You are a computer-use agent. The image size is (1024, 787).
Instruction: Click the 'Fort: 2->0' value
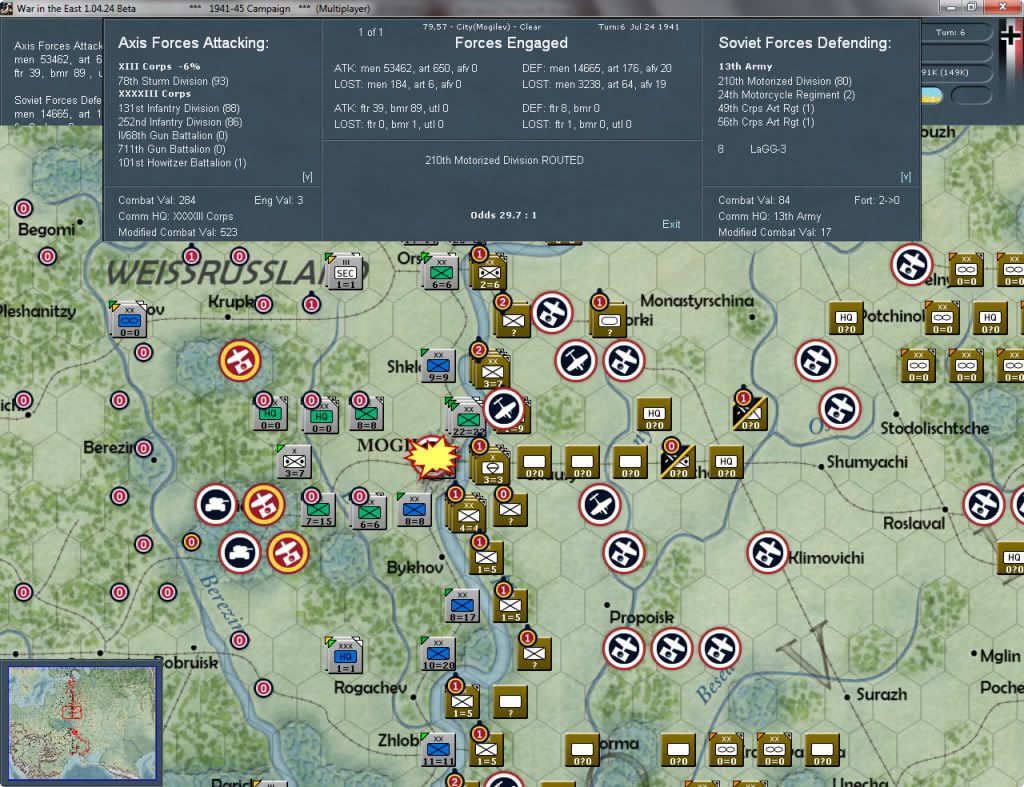click(876, 200)
